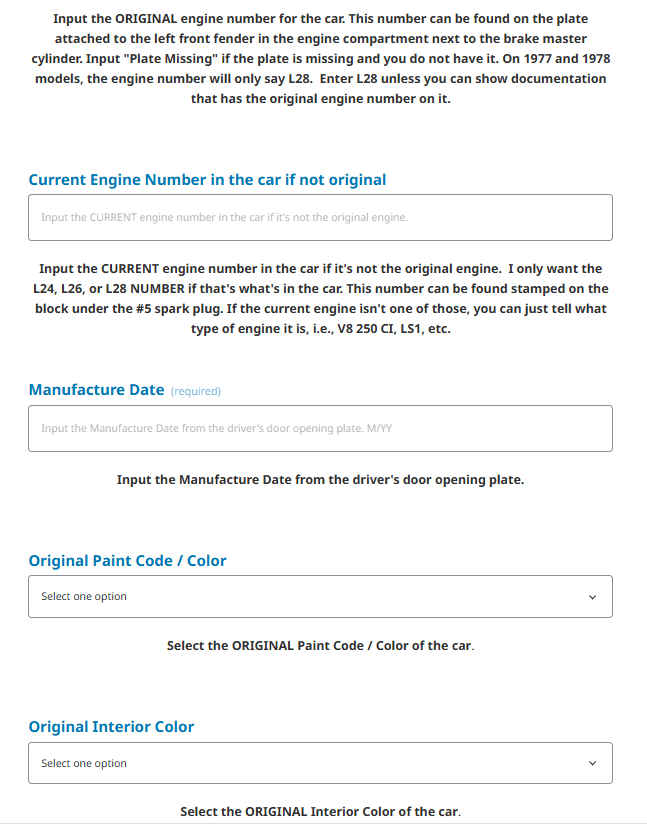647x824 pixels.
Task: Click the M/YY placeholder in Manufacture Date
Action: click(379, 429)
